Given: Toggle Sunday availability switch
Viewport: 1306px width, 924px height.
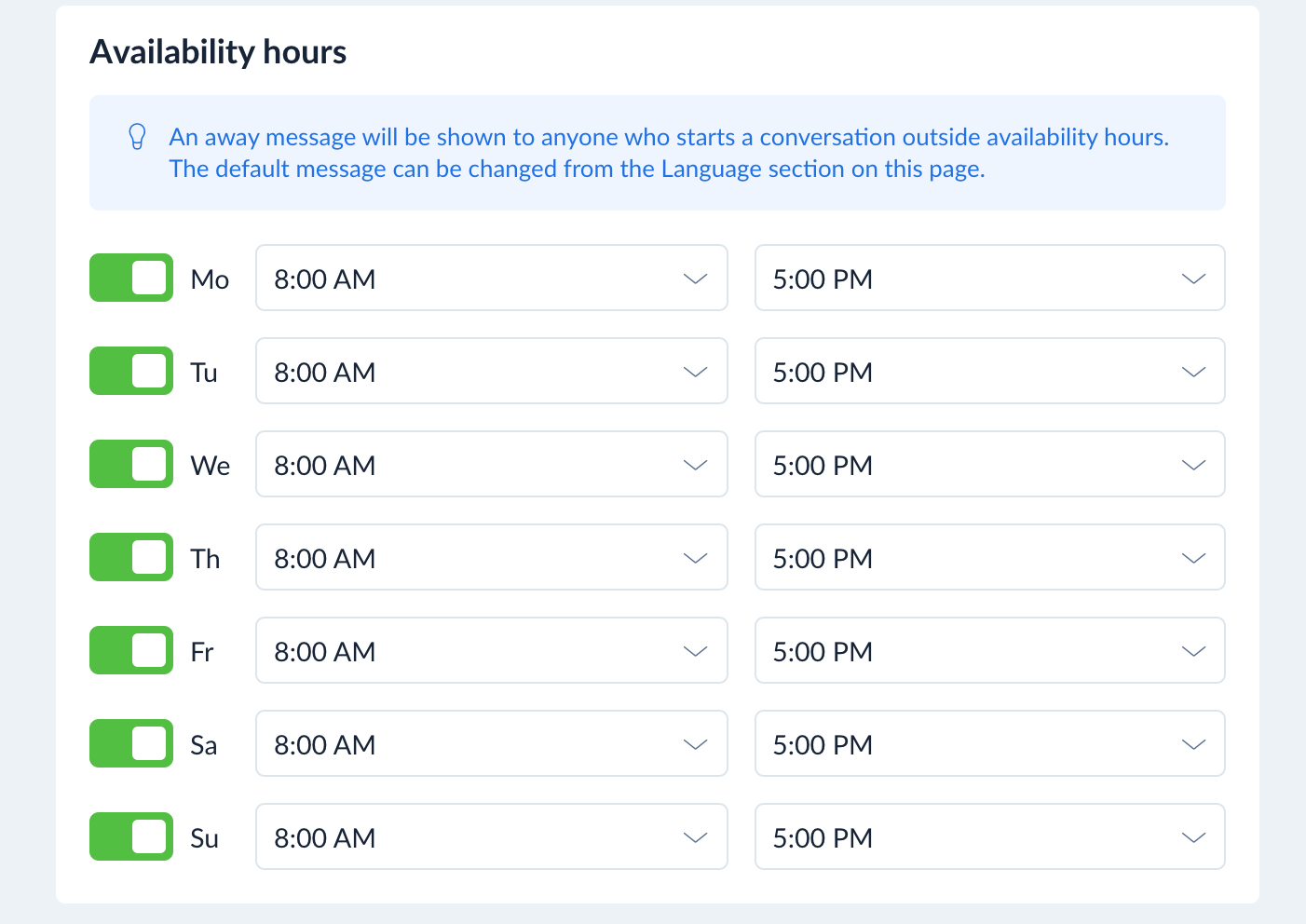Looking at the screenshot, I should (131, 836).
